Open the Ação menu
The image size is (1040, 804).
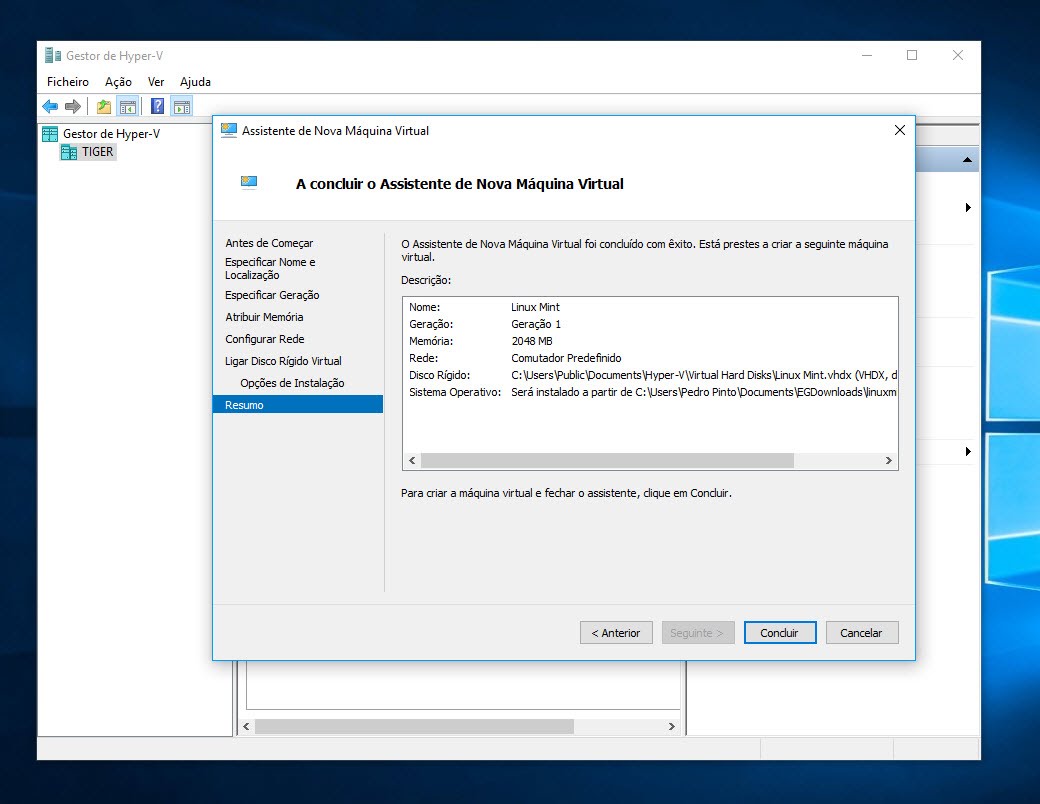point(119,81)
